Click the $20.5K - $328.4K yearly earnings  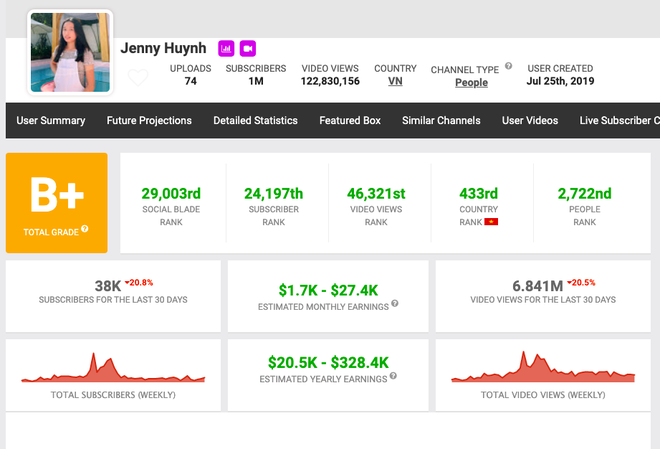point(328,363)
